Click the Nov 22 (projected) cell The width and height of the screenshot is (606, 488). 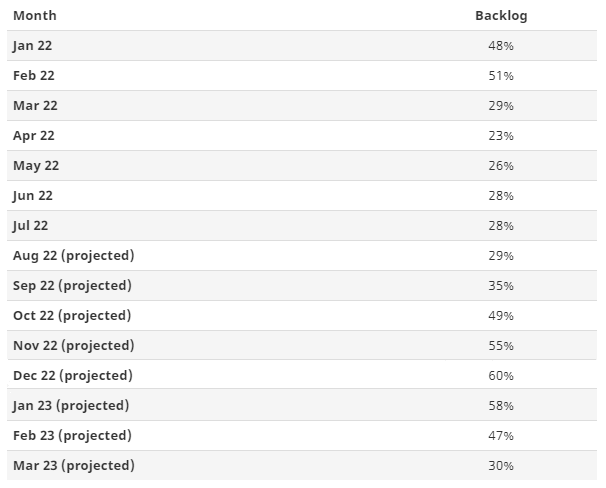73,346
